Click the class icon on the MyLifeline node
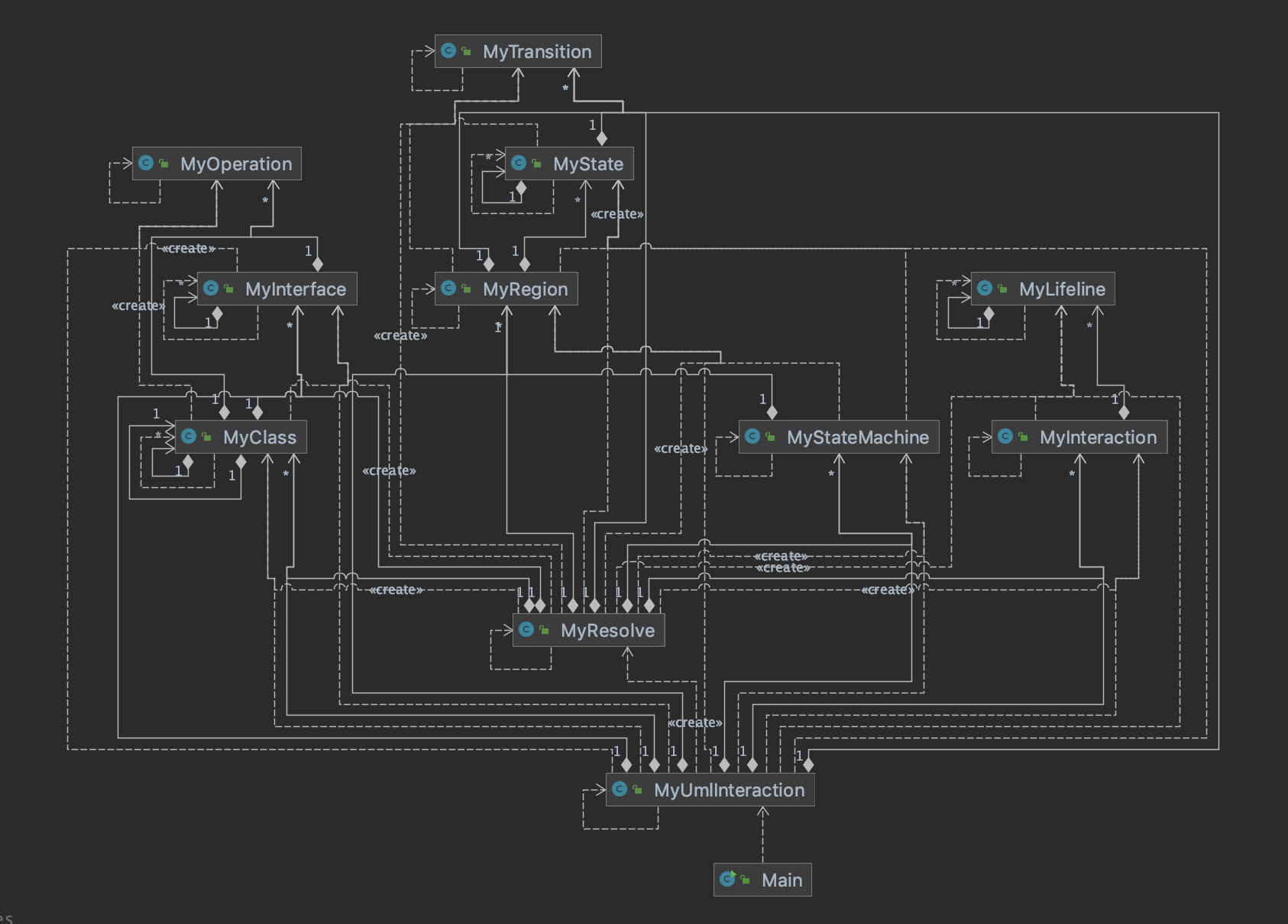Viewport: 1288px width, 924px height. click(985, 289)
